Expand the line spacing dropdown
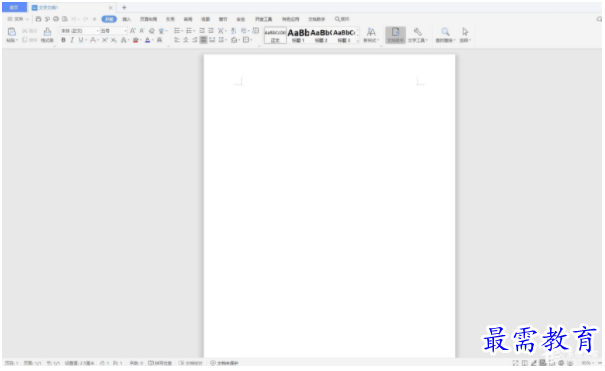605x371 pixels. 226,40
